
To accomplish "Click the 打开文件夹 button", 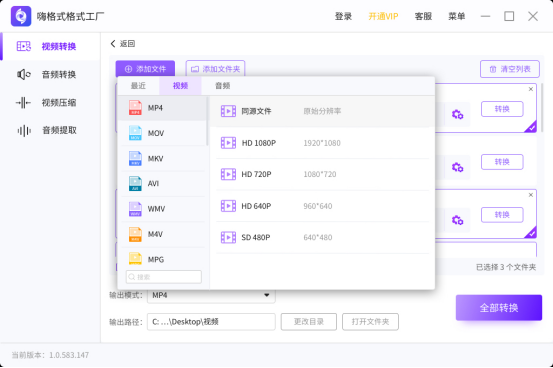I will (370, 322).
